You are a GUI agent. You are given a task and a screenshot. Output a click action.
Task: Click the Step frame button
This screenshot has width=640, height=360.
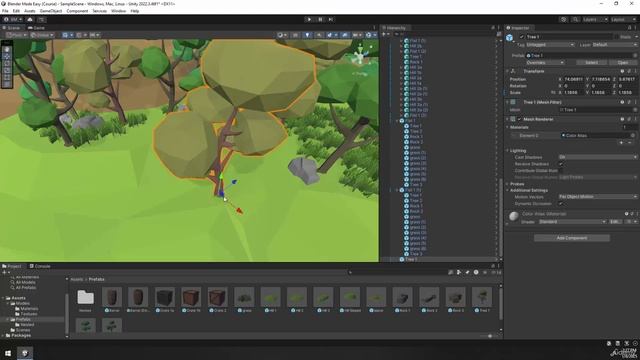pos(331,19)
